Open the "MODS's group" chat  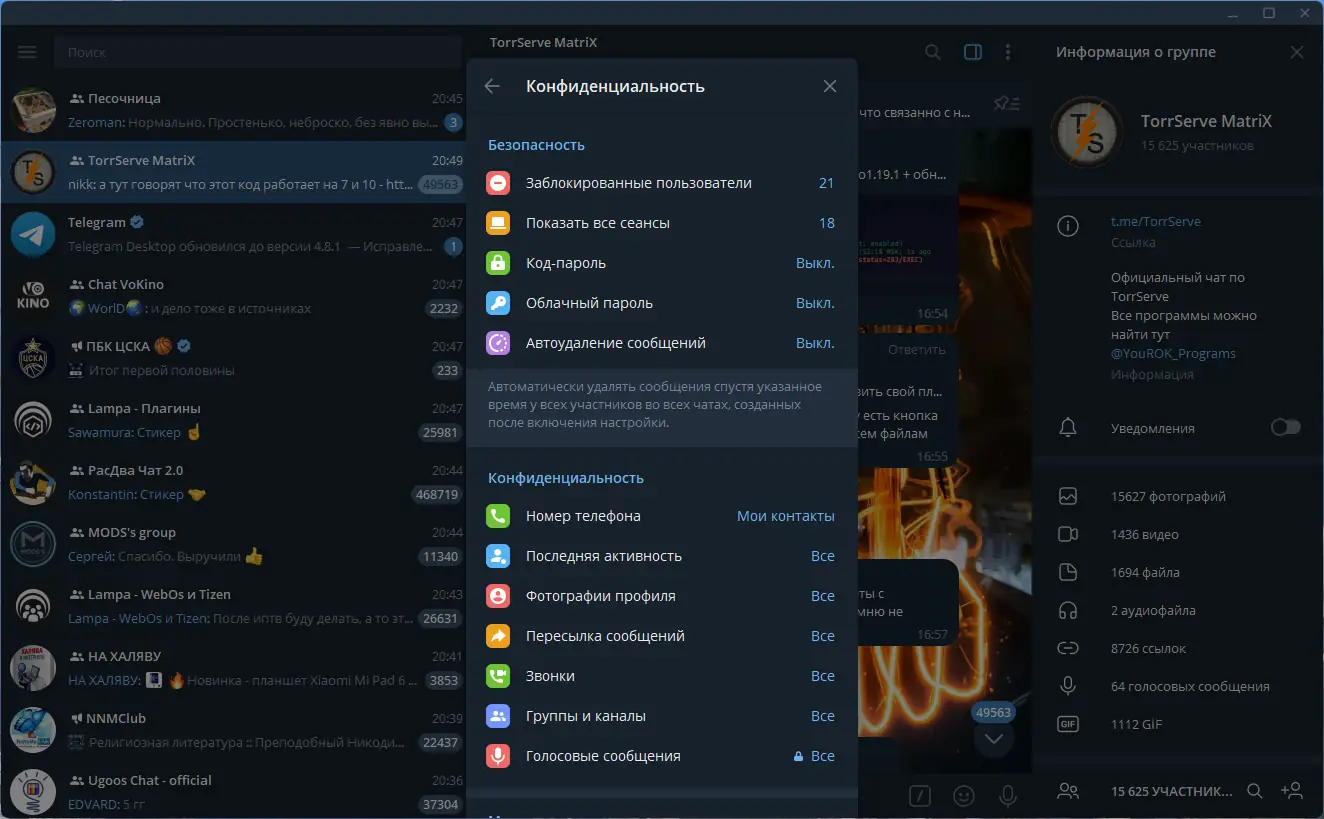[234, 544]
